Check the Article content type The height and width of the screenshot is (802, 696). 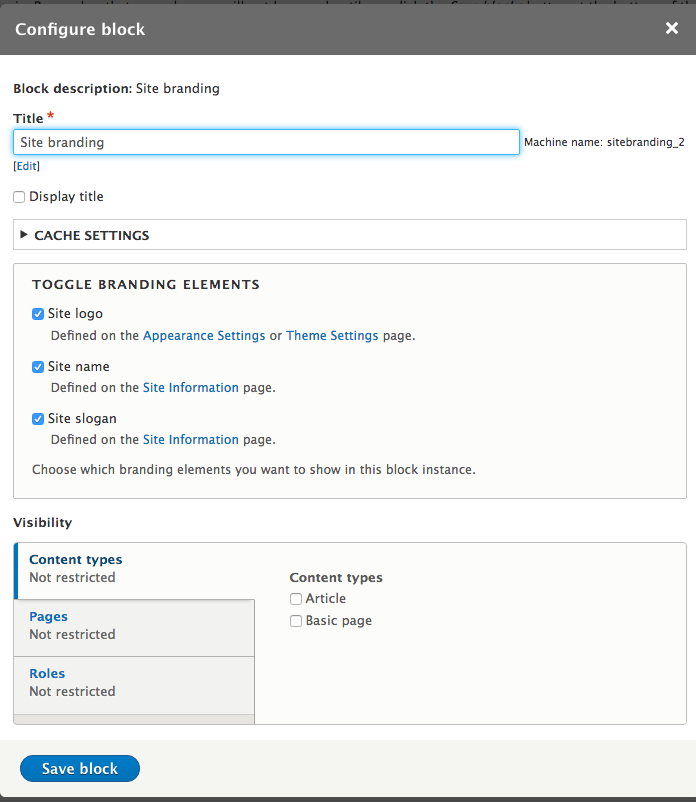tap(296, 598)
